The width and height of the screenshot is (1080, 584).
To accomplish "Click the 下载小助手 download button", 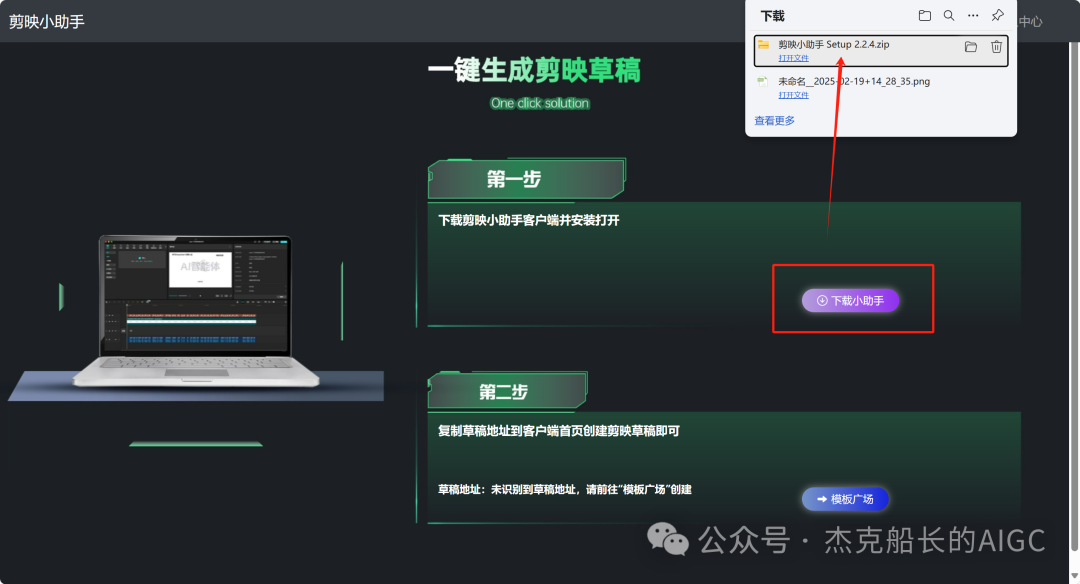I will pyautogui.click(x=850, y=300).
